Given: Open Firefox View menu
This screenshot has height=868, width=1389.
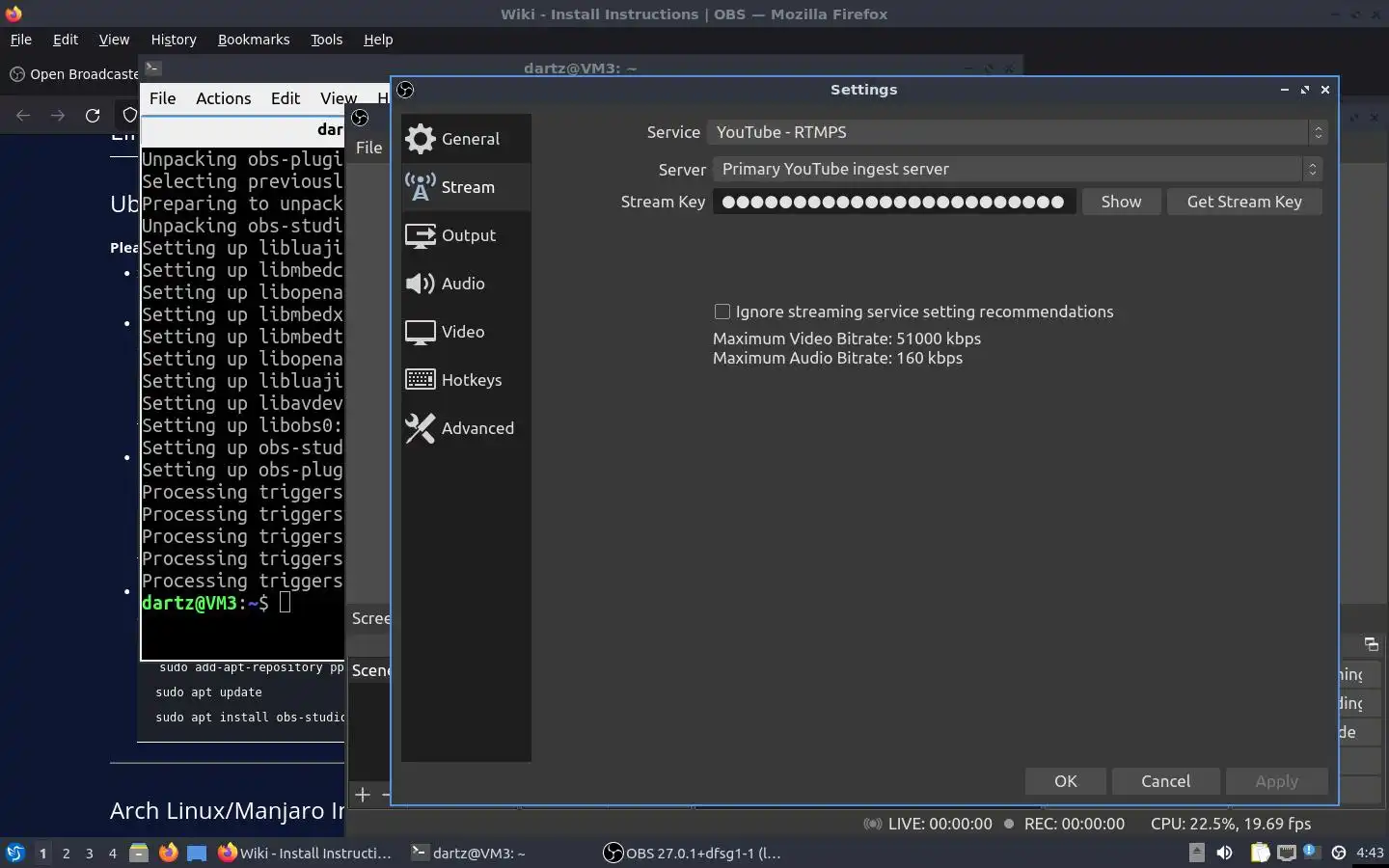Looking at the screenshot, I should pos(114,40).
